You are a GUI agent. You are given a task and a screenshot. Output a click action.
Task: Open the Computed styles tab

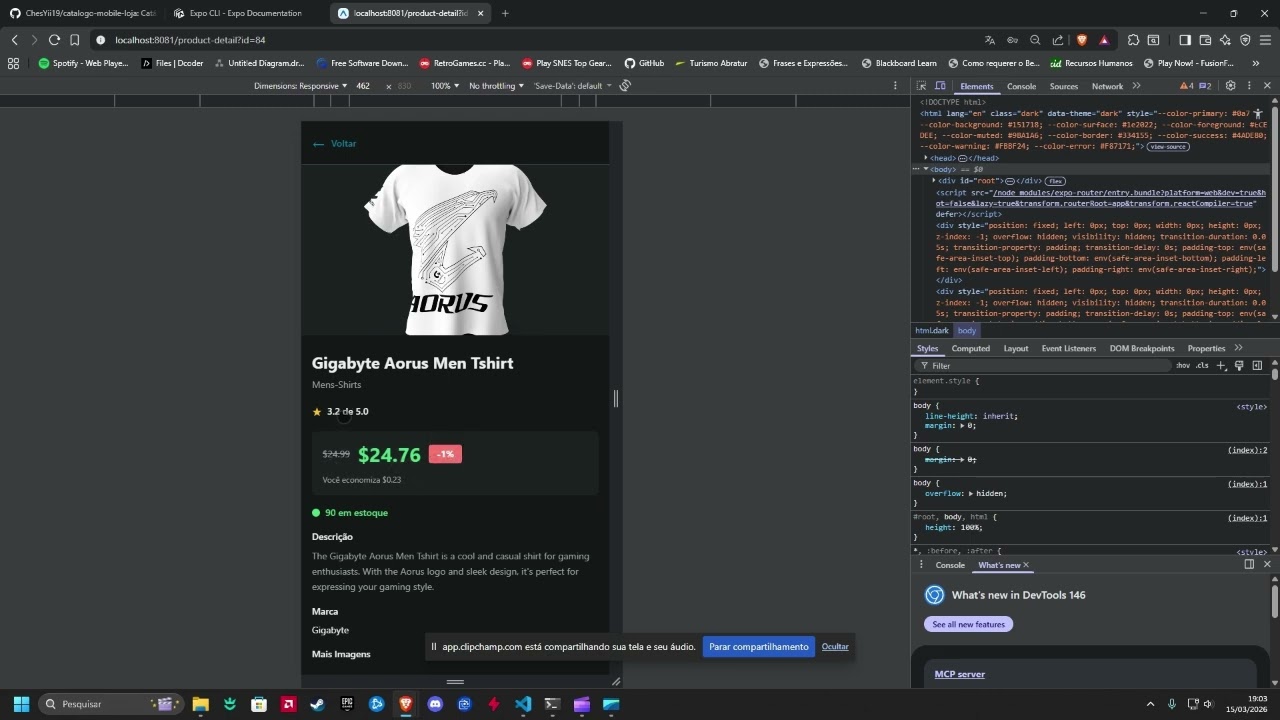pyautogui.click(x=971, y=348)
